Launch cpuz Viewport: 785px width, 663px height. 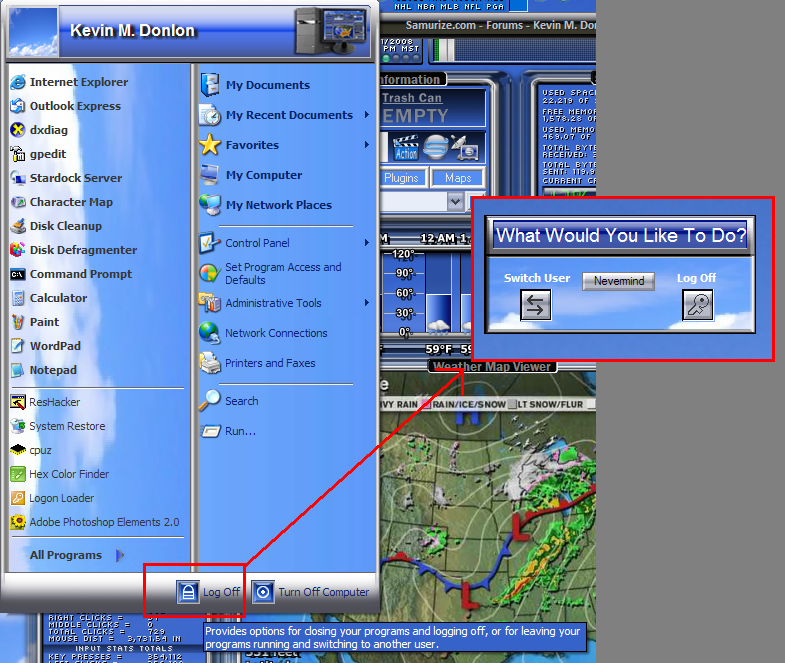click(x=31, y=450)
